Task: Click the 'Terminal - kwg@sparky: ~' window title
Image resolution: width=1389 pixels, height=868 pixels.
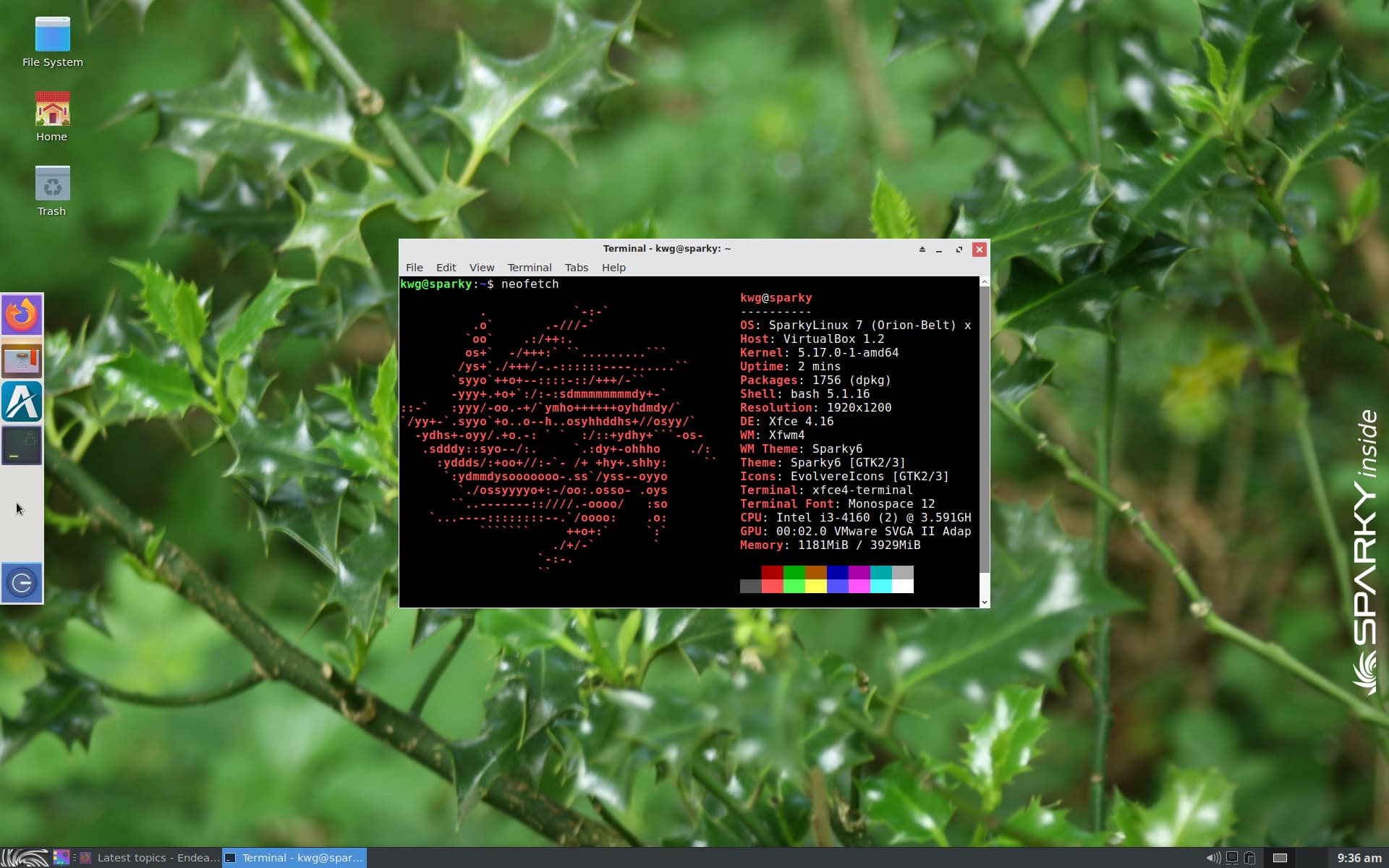Action: click(666, 249)
